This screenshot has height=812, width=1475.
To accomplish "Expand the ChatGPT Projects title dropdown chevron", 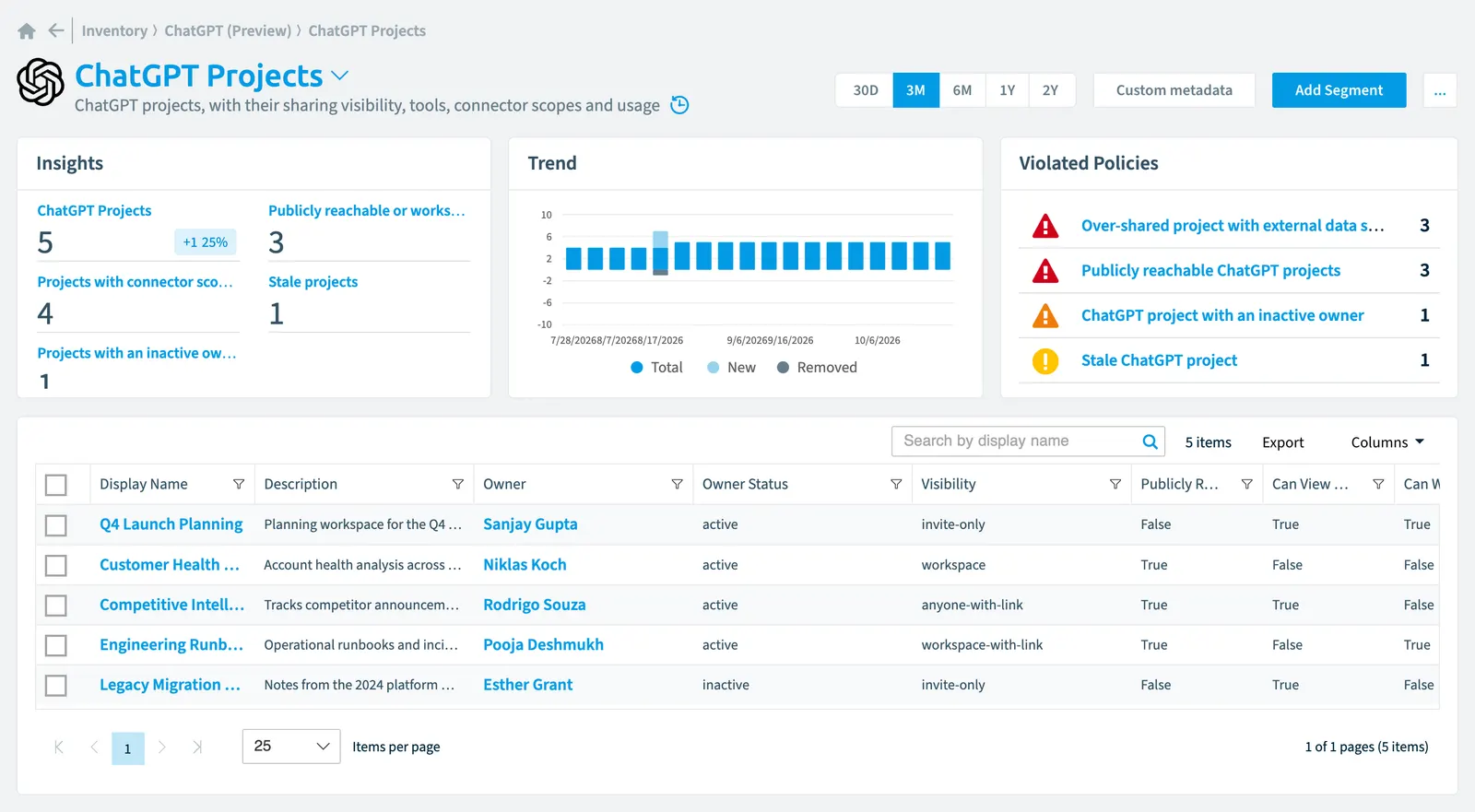I will pyautogui.click(x=340, y=76).
